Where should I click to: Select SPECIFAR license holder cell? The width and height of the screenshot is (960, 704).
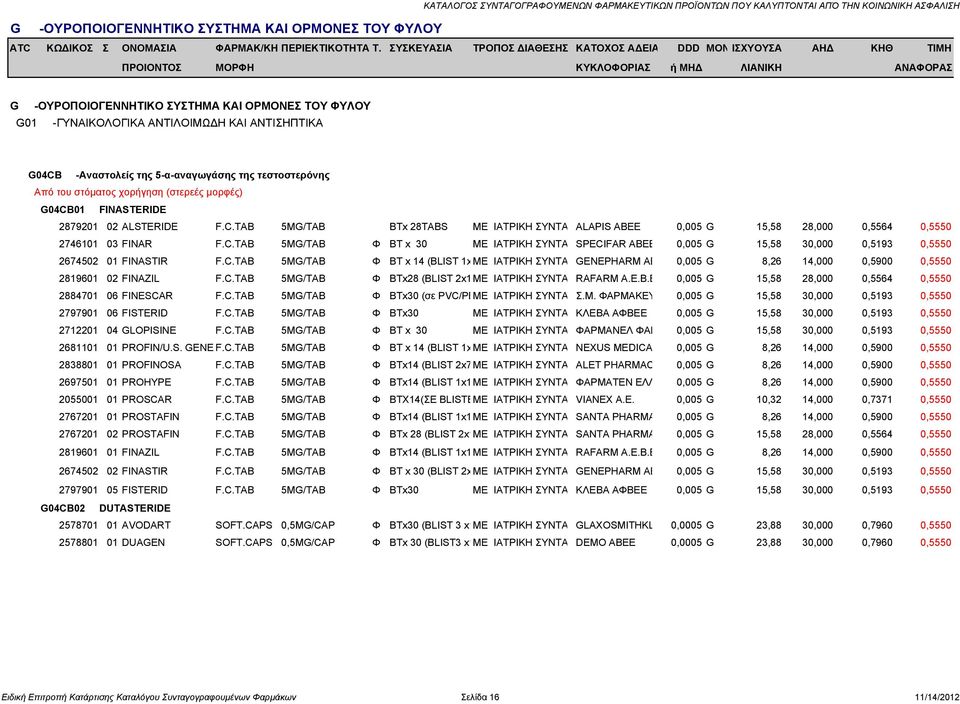tap(614, 244)
